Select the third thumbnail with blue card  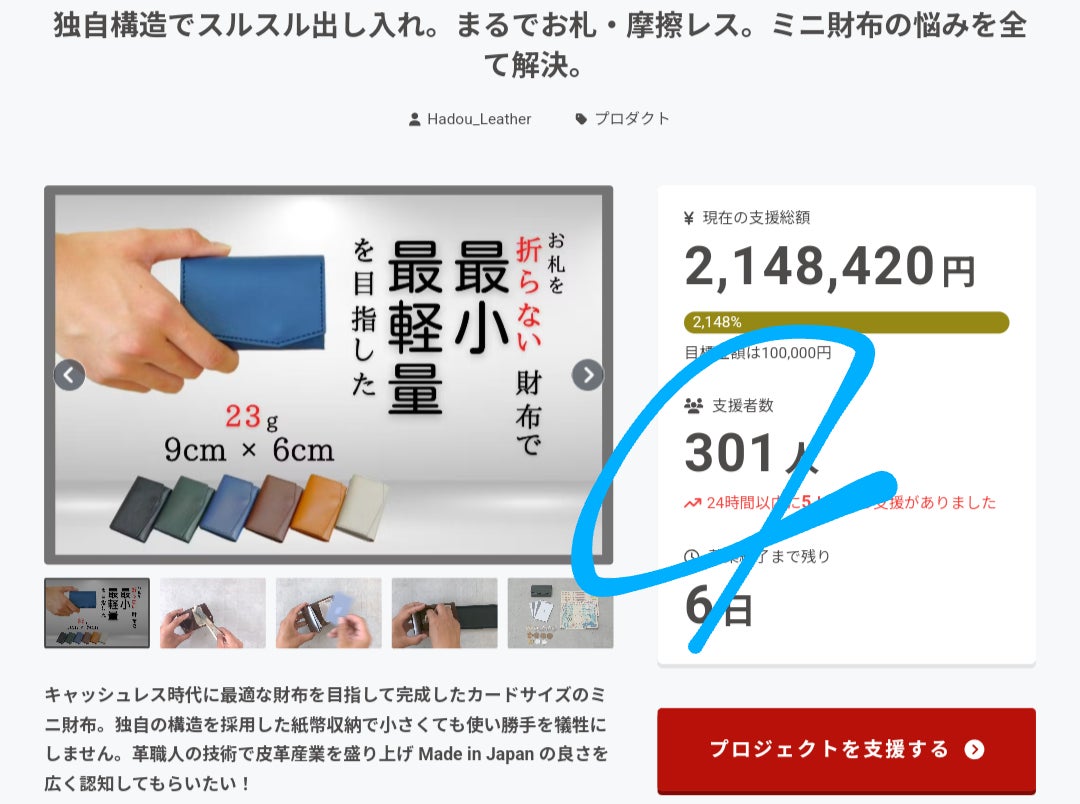329,613
